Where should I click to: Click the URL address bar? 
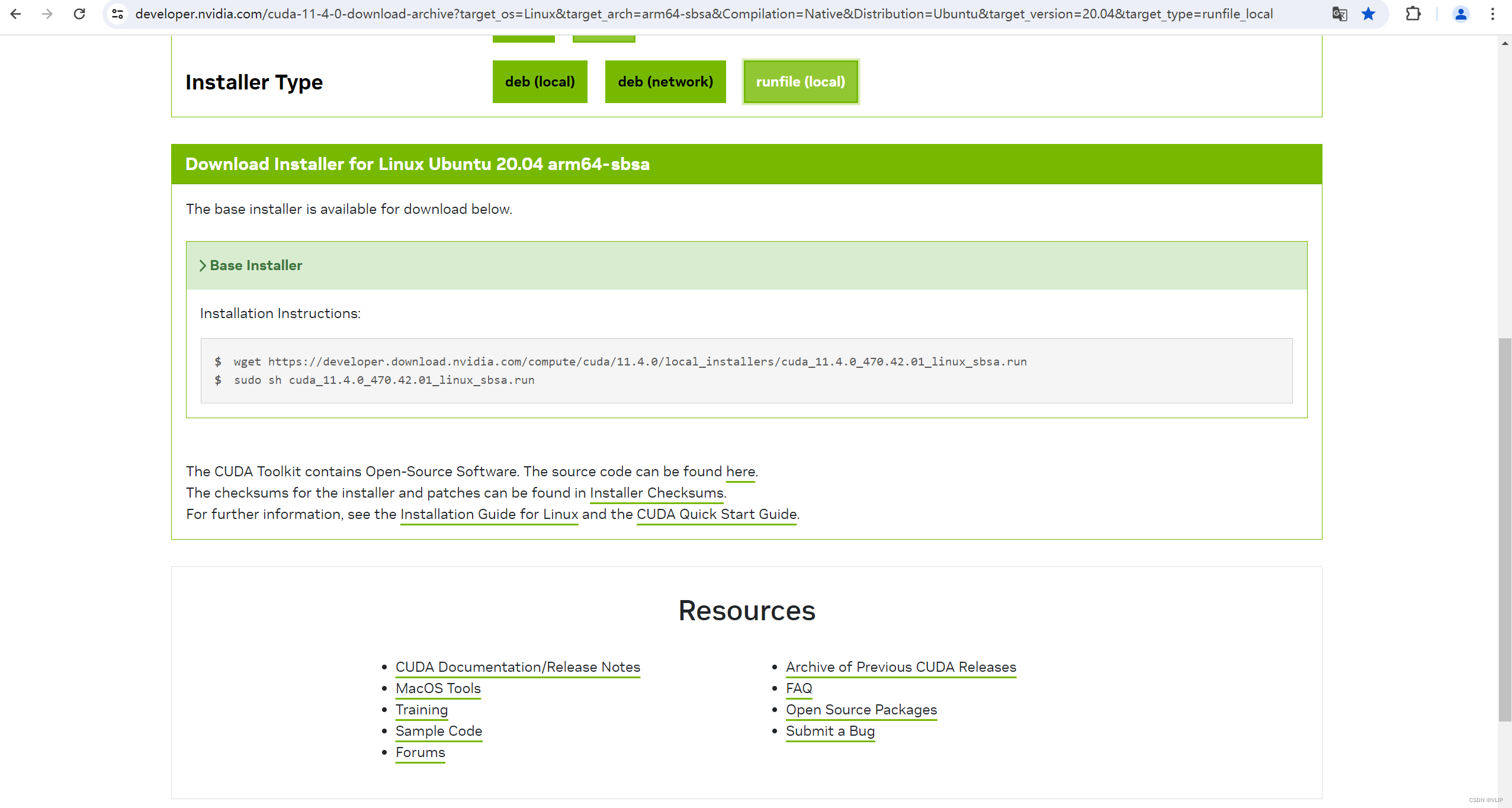[704, 14]
